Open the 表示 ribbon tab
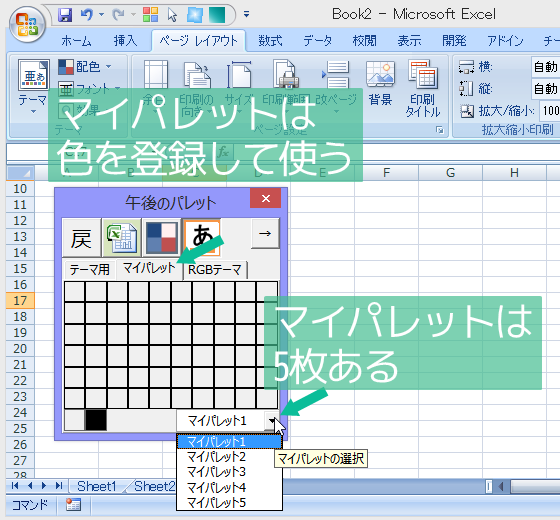560x520 pixels. click(x=410, y=40)
